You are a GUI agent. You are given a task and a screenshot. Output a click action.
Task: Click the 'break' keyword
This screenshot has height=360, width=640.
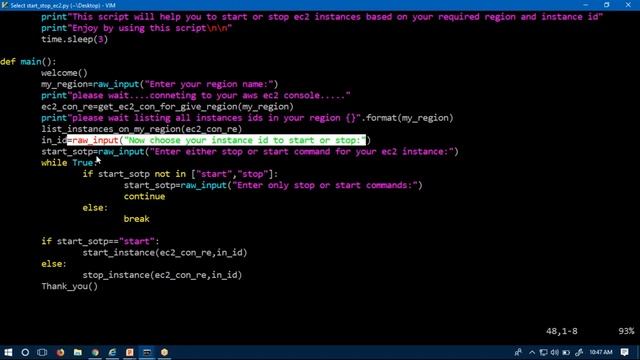point(137,219)
